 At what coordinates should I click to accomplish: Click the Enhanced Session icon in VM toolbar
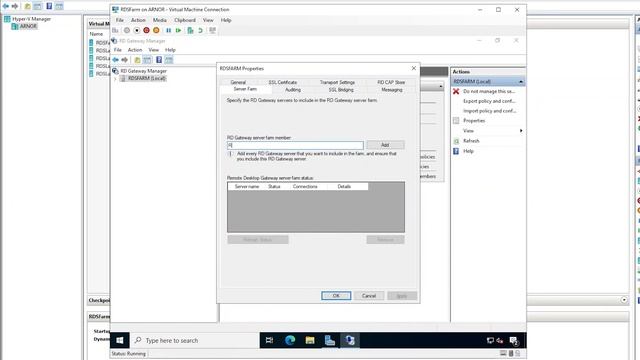click(x=212, y=30)
